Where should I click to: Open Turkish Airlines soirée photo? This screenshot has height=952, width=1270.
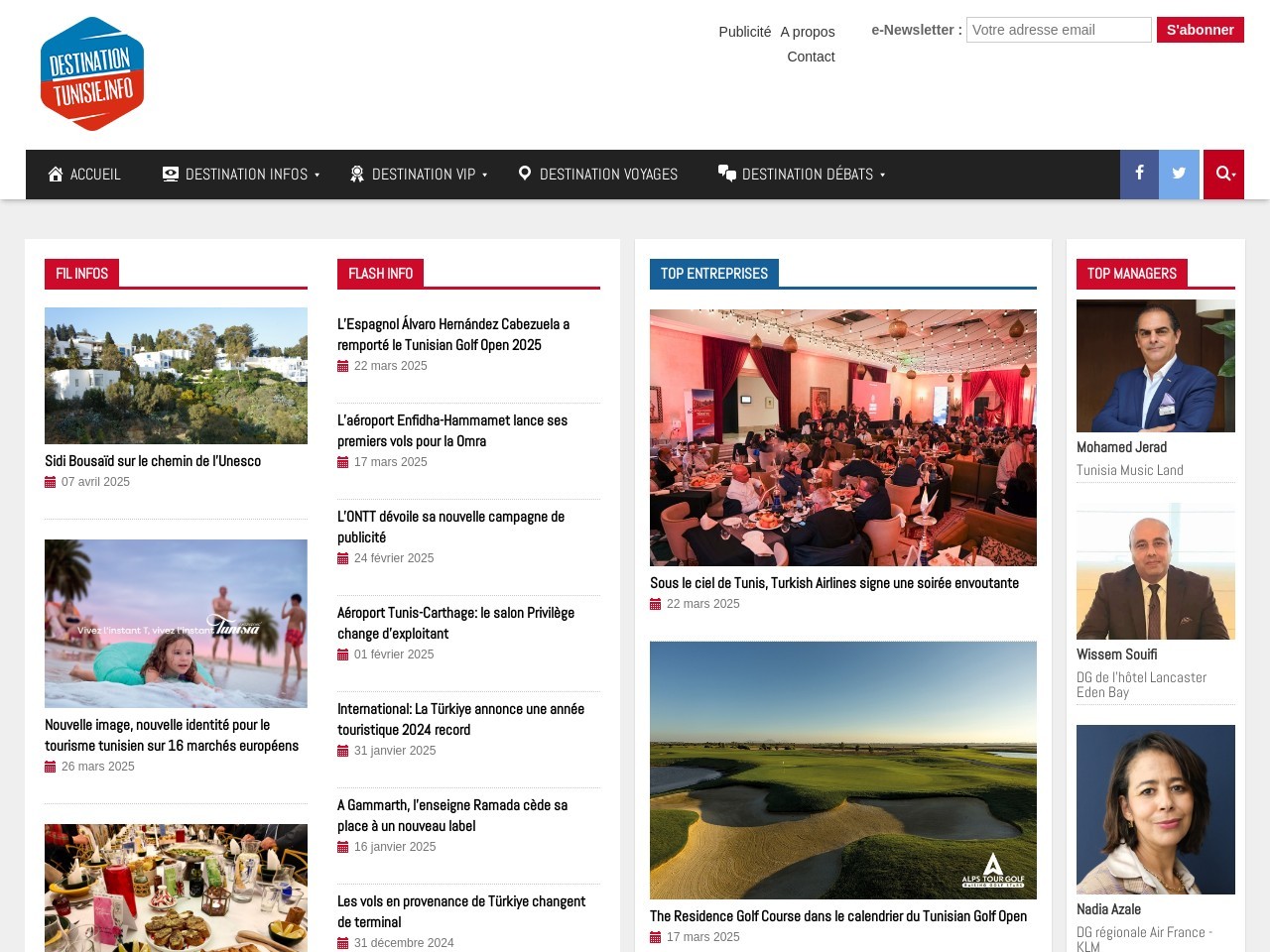pos(843,437)
